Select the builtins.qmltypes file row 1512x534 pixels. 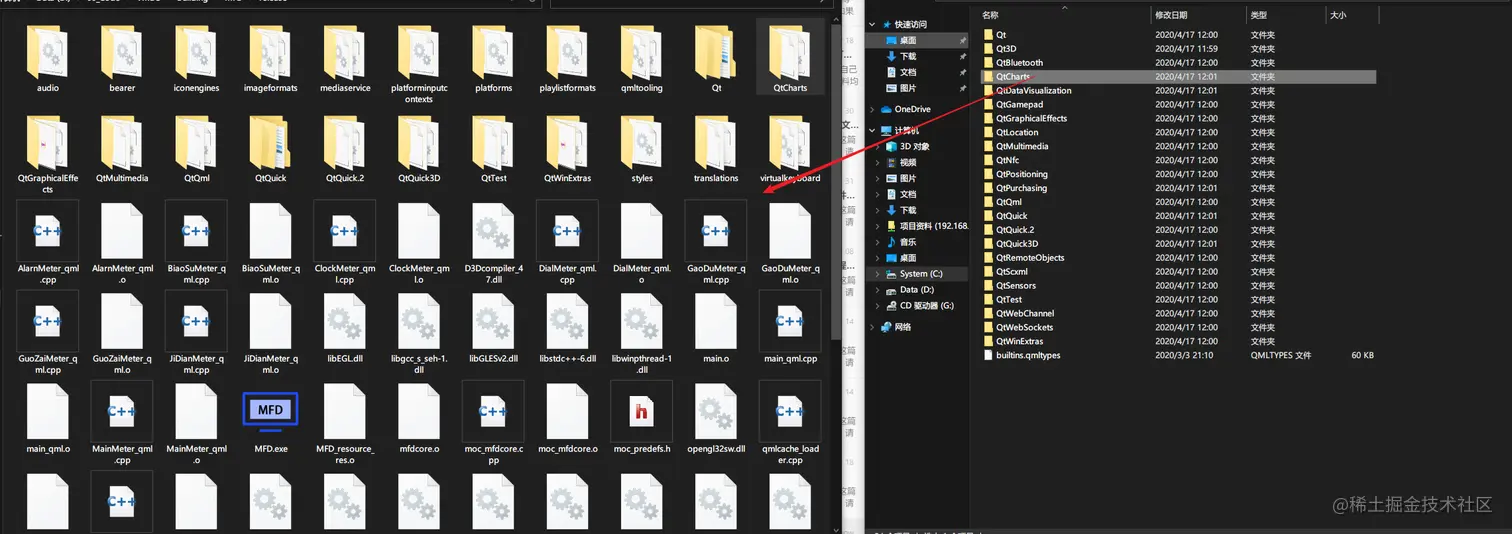1178,355
